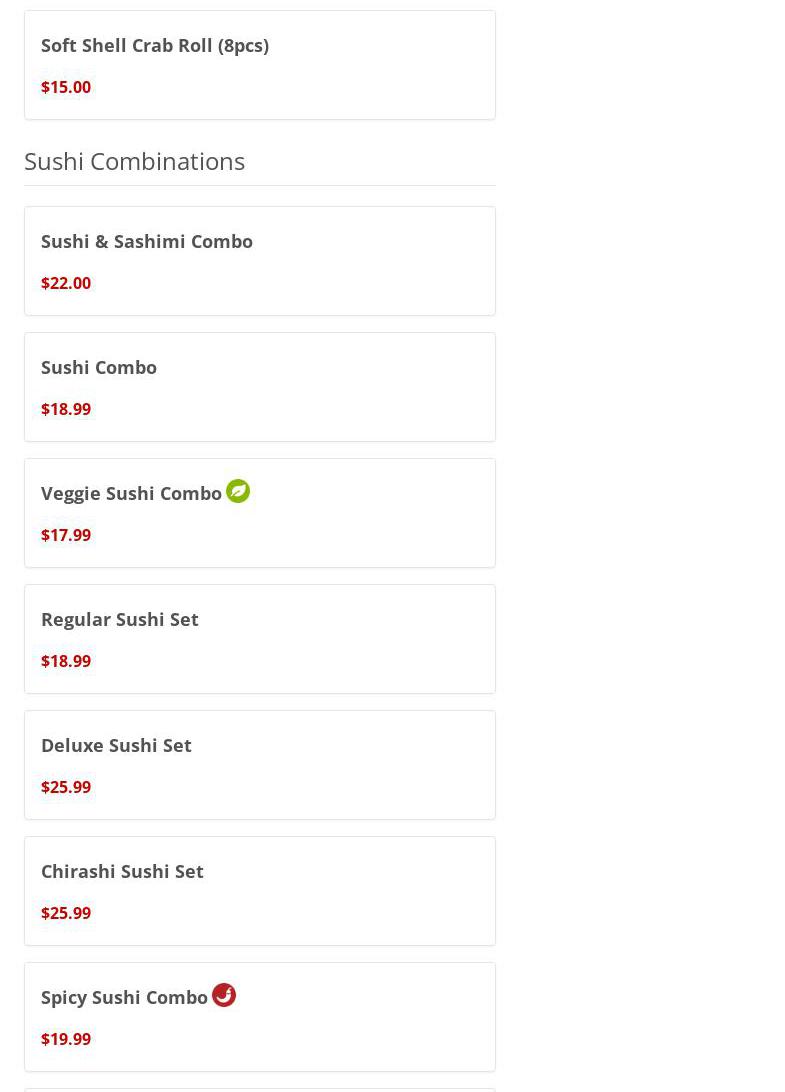This screenshot has height=1092, width=785.
Task: Click the Sushi Combo $18.99 price
Action: coord(66,409)
